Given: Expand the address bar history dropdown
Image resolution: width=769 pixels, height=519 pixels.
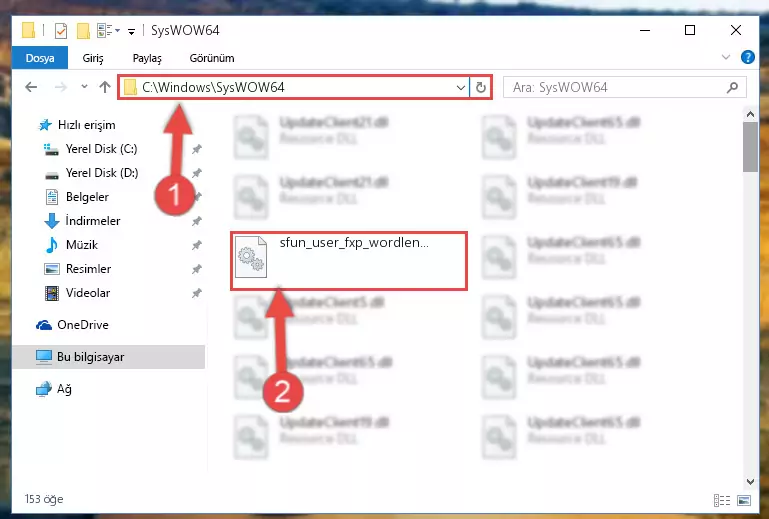Looking at the screenshot, I should point(461,88).
